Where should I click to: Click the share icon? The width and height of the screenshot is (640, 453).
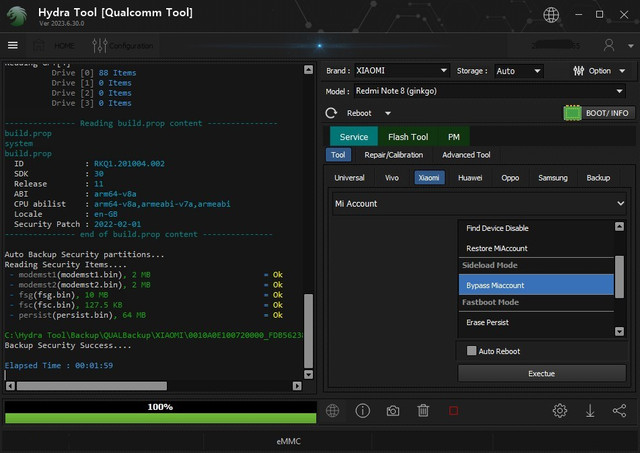click(619, 411)
